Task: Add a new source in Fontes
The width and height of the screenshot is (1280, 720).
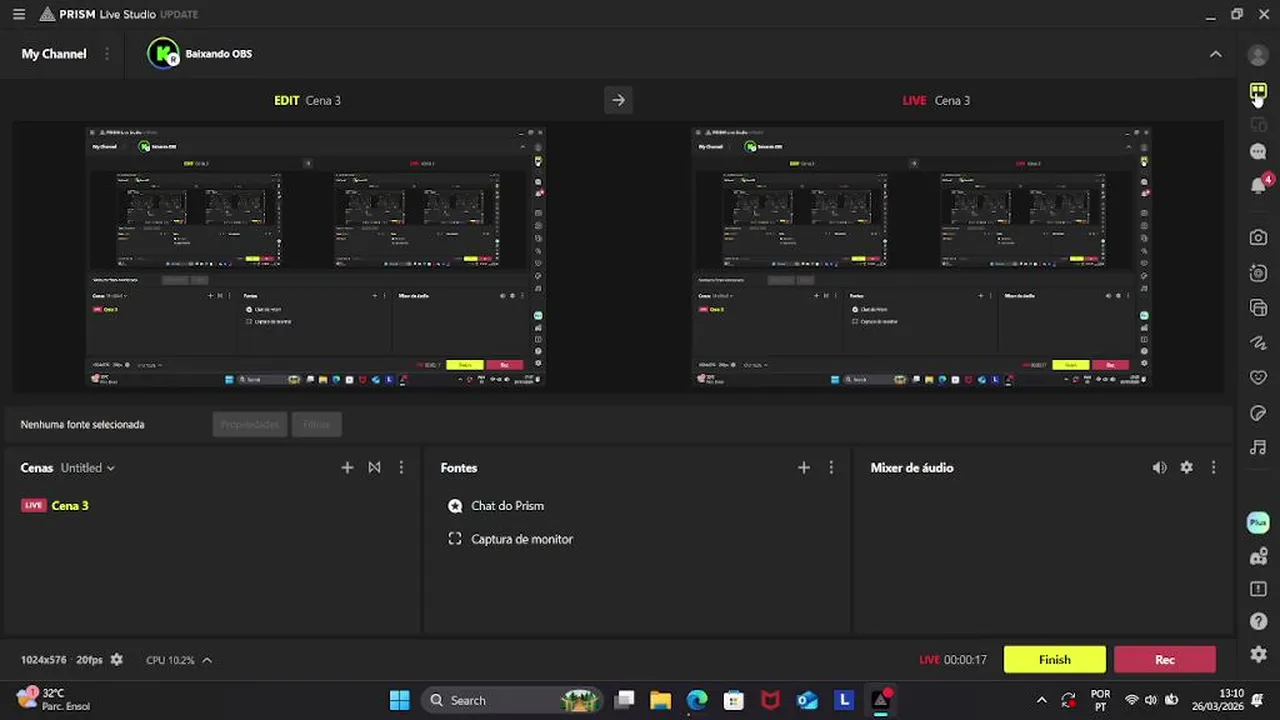Action: point(803,467)
